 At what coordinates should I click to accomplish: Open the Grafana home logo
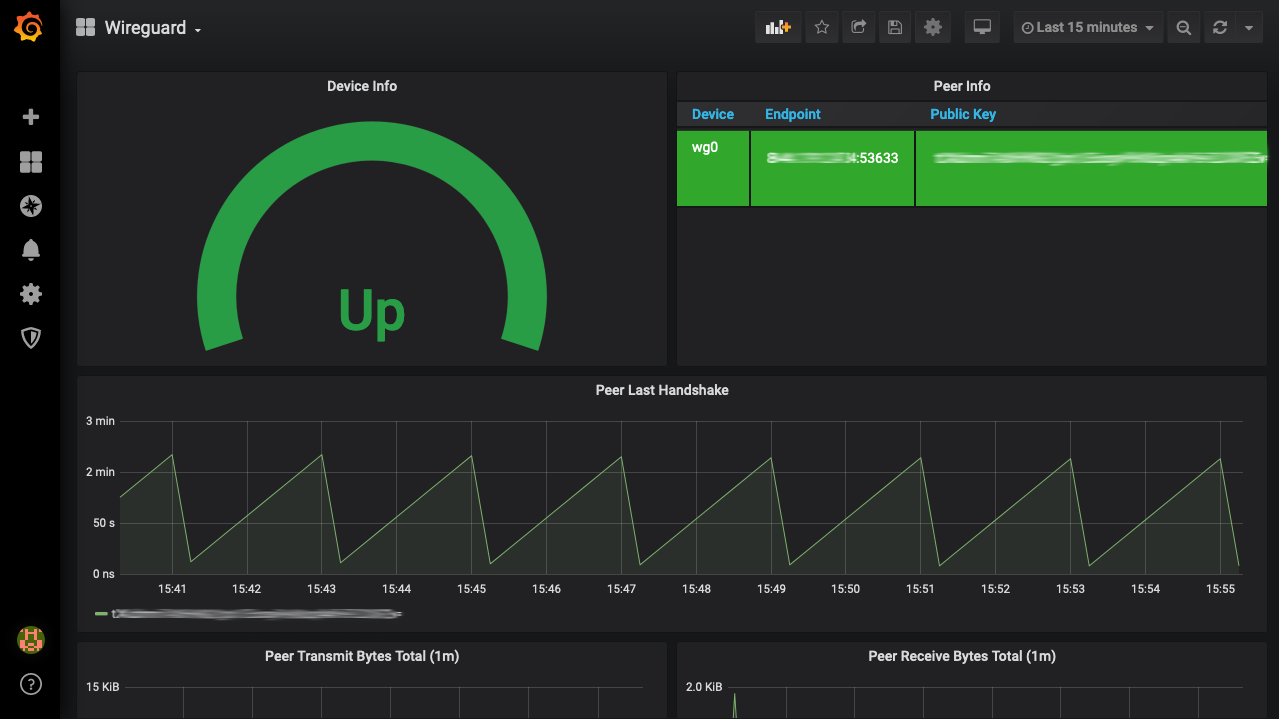click(29, 27)
